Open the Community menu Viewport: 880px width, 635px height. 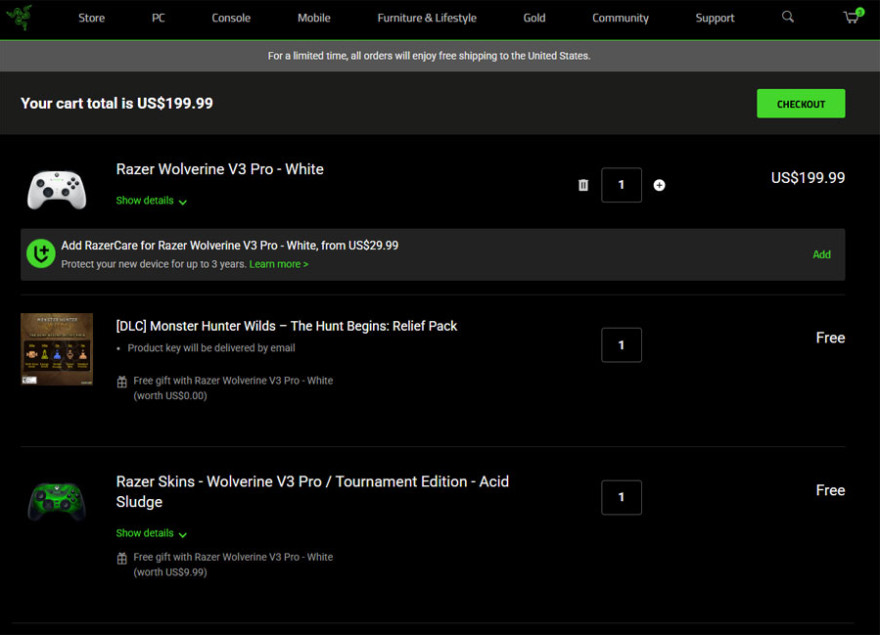[x=620, y=18]
